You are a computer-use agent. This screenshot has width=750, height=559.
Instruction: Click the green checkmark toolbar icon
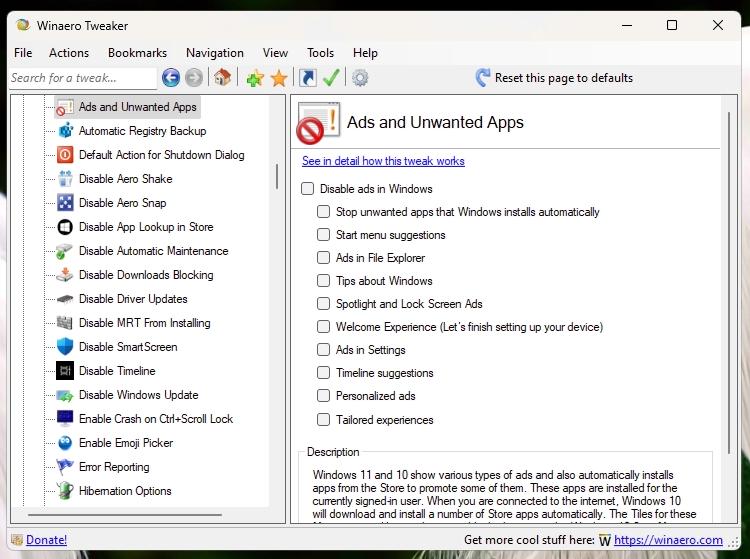click(331, 77)
